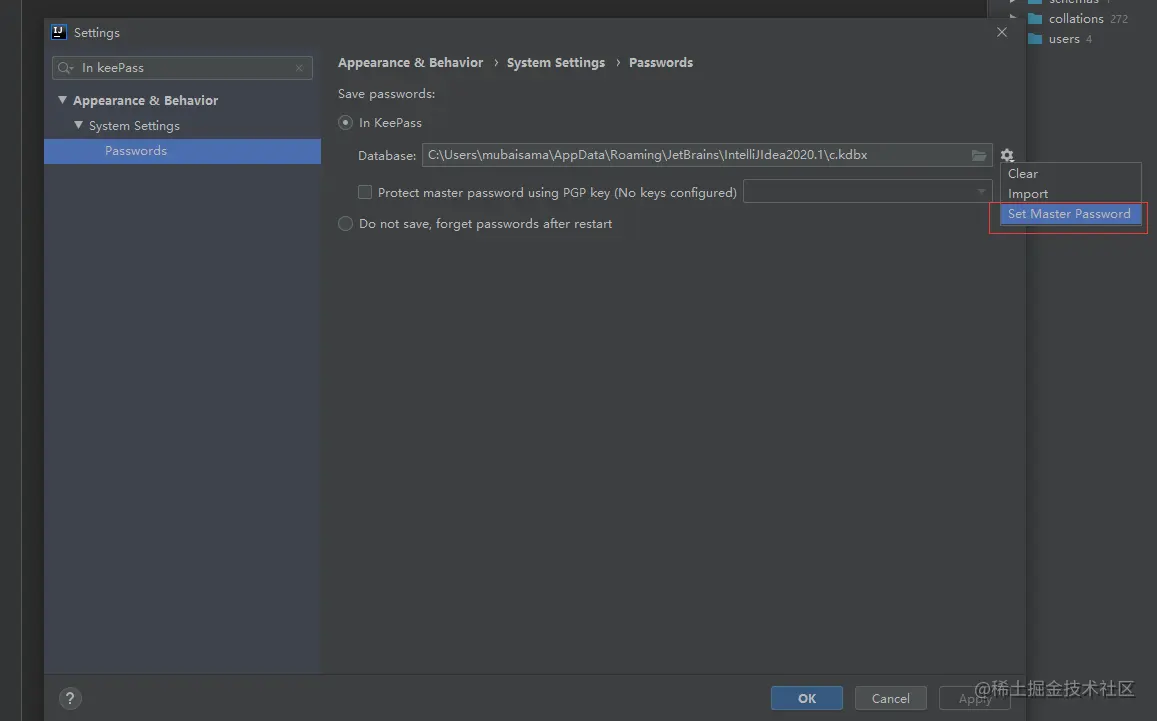This screenshot has width=1157, height=721.
Task: Choose Set Master Password menu item
Action: (1070, 214)
